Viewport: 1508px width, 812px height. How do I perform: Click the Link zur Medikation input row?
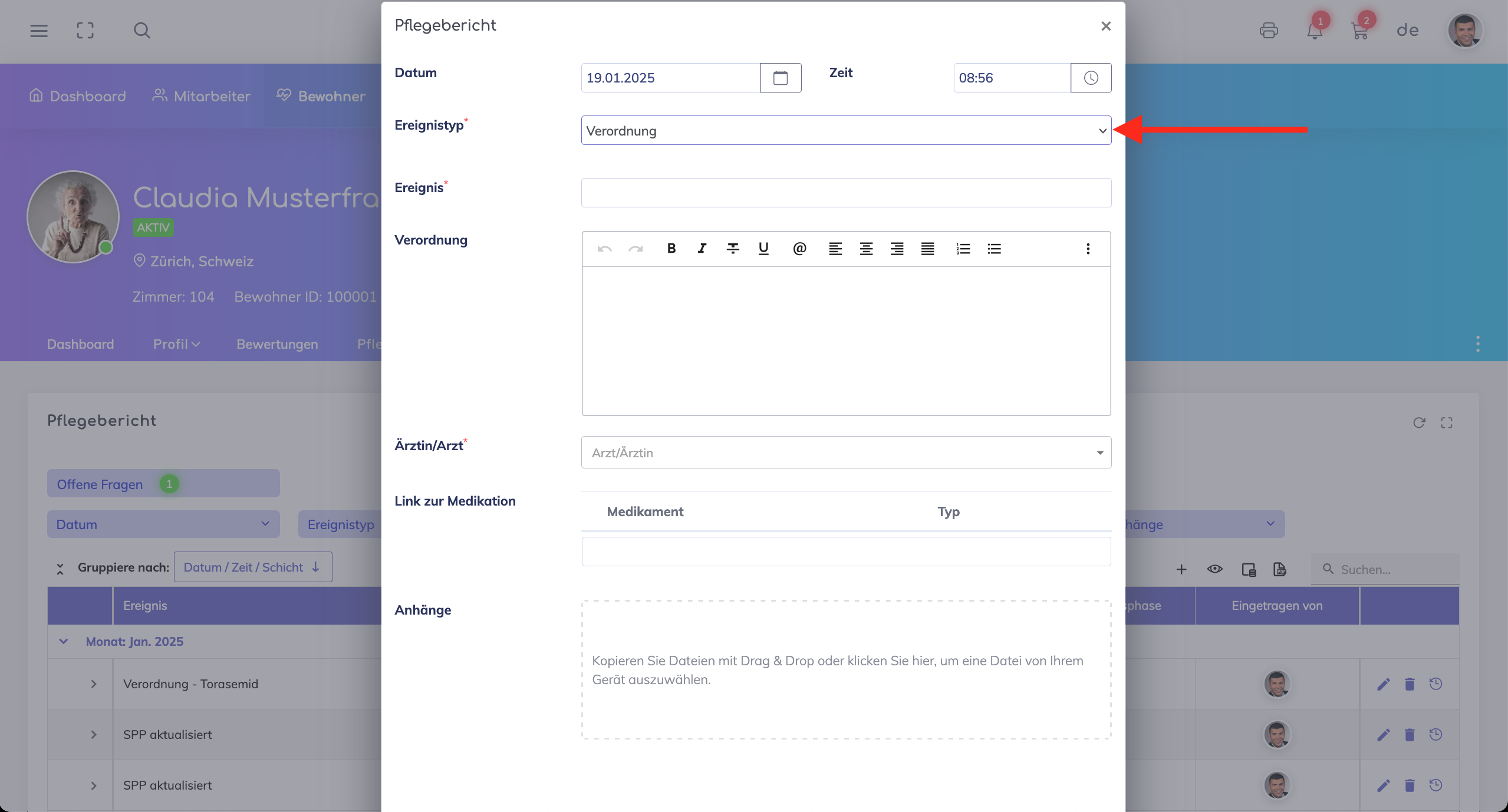[846, 552]
